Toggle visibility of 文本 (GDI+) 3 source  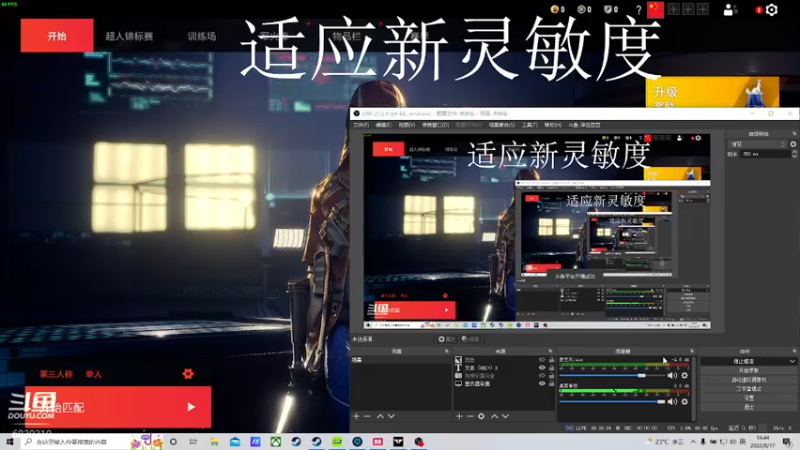[x=542, y=367]
